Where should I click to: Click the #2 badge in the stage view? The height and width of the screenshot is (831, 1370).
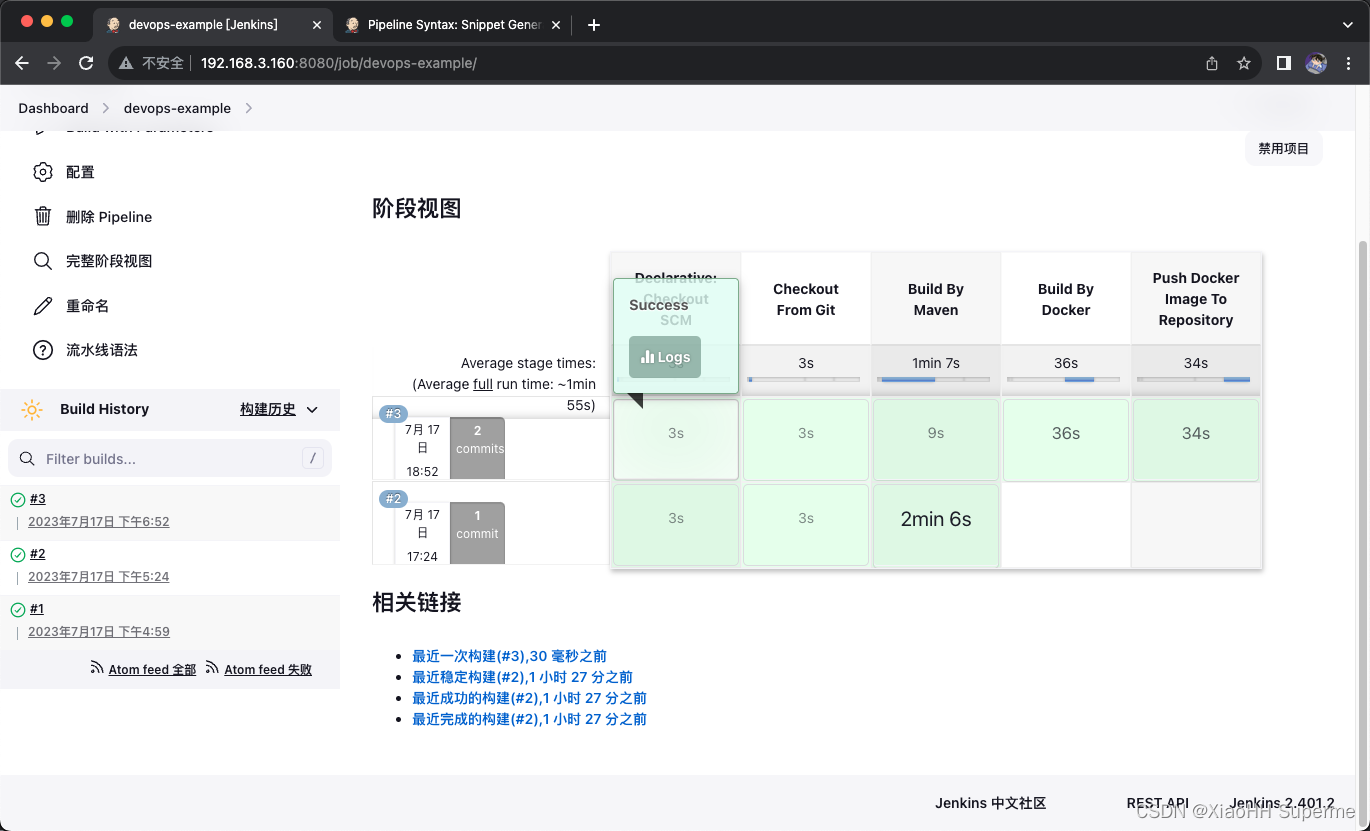point(393,499)
